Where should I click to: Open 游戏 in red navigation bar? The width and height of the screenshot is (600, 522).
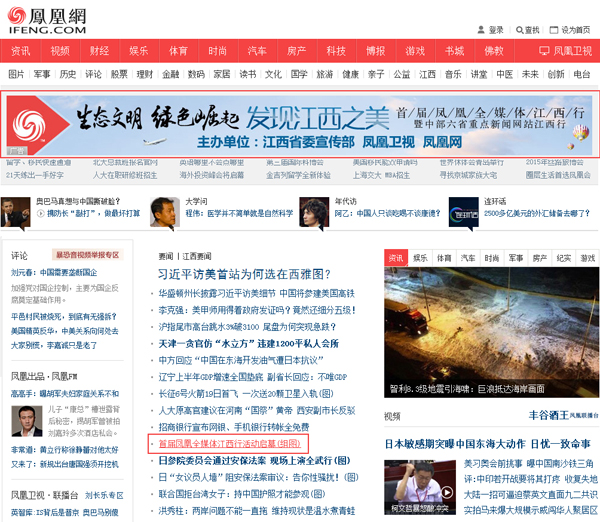tap(415, 51)
